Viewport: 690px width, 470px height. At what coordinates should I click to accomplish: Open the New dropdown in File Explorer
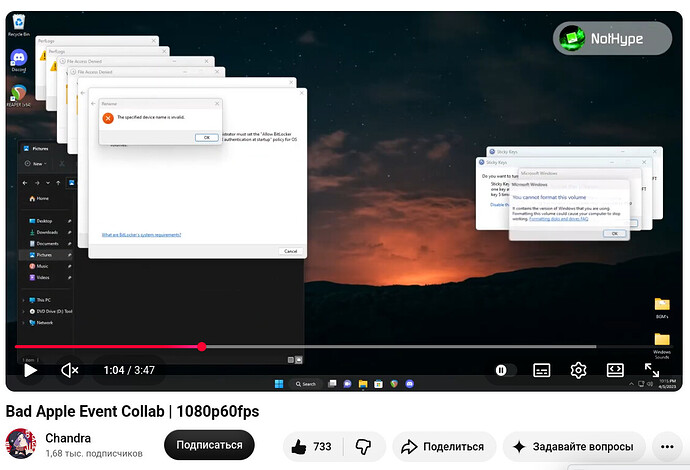[x=36, y=164]
